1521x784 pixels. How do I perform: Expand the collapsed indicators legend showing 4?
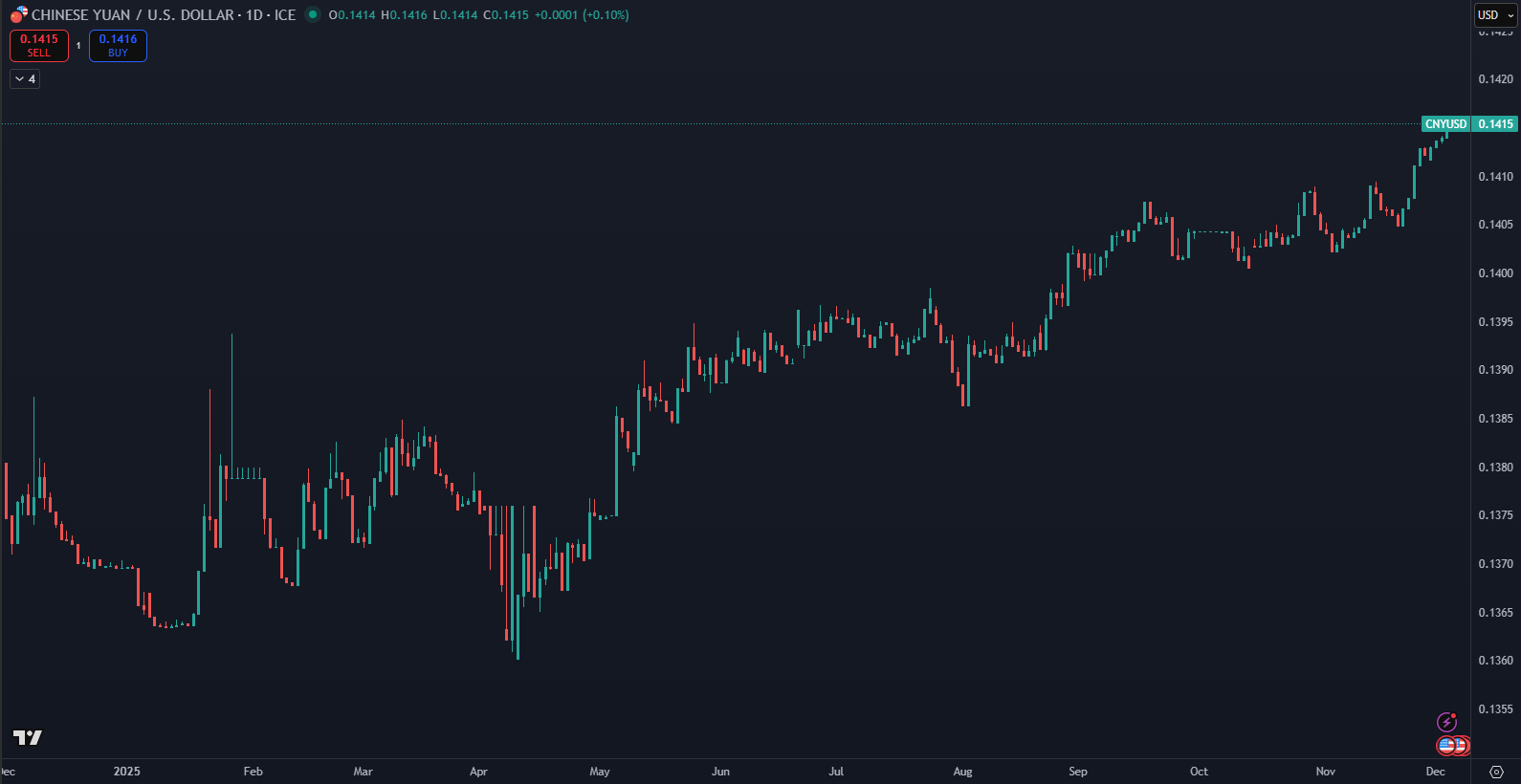point(25,79)
